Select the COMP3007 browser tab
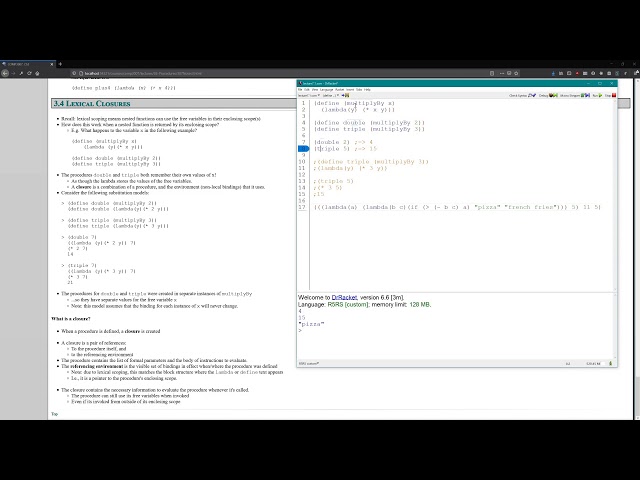The height and width of the screenshot is (480, 640). pos(28,64)
